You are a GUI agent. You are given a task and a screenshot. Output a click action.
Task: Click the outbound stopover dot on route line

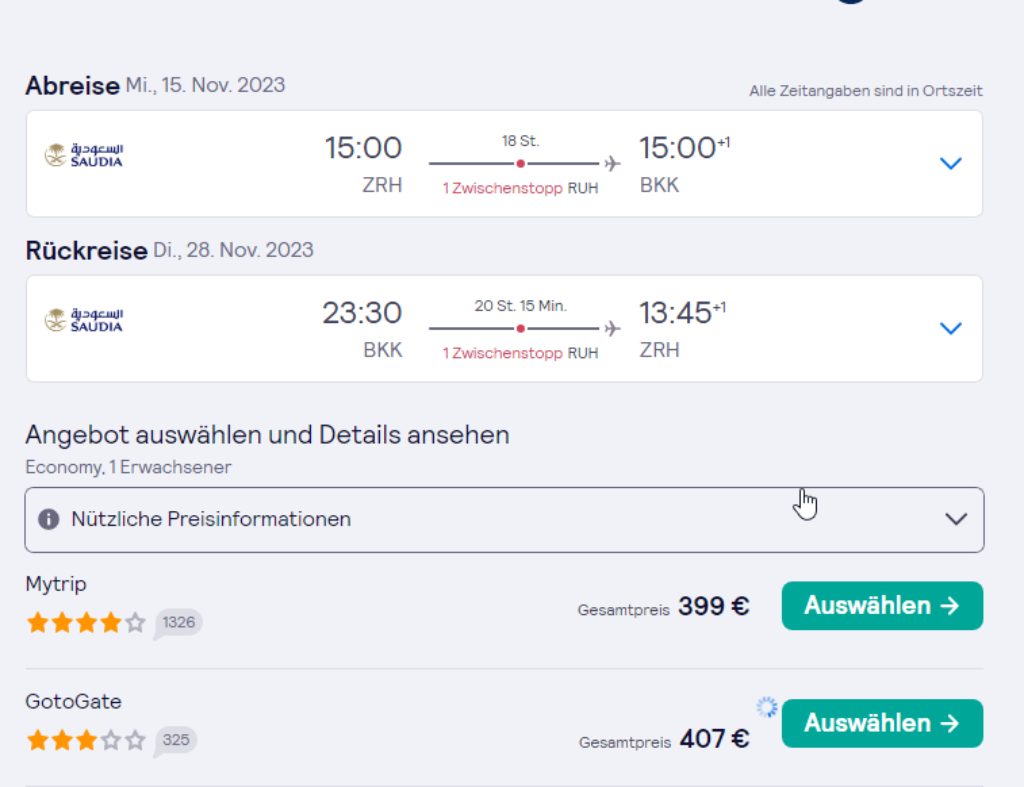(520, 163)
